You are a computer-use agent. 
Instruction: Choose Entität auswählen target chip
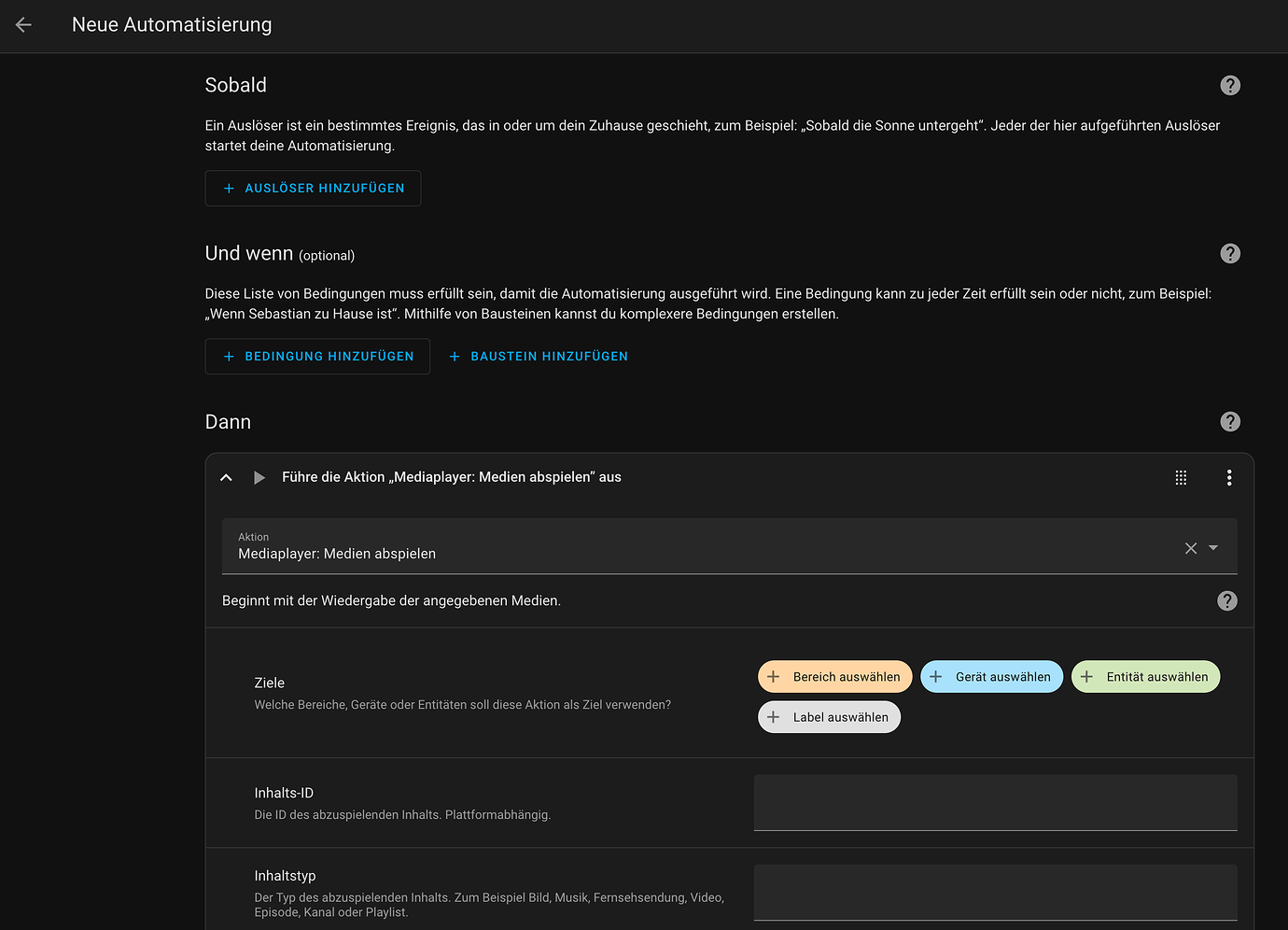[1146, 677]
